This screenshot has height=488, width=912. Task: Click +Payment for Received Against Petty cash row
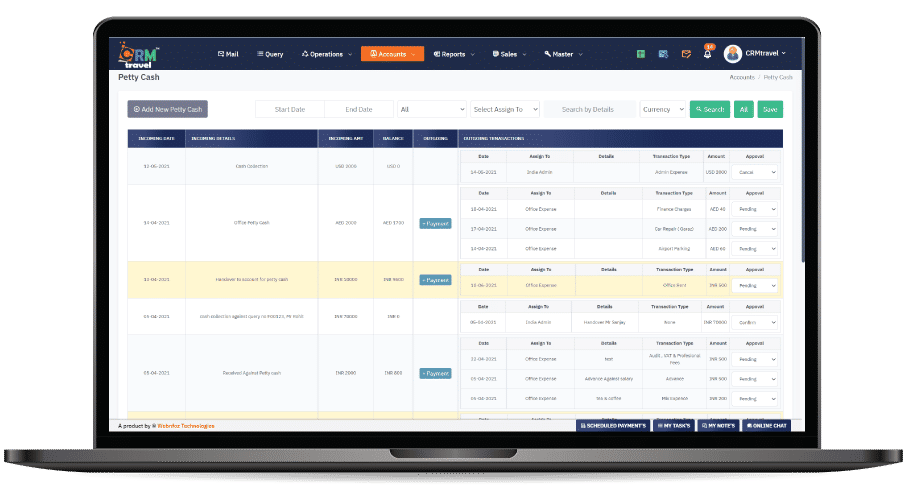435,373
